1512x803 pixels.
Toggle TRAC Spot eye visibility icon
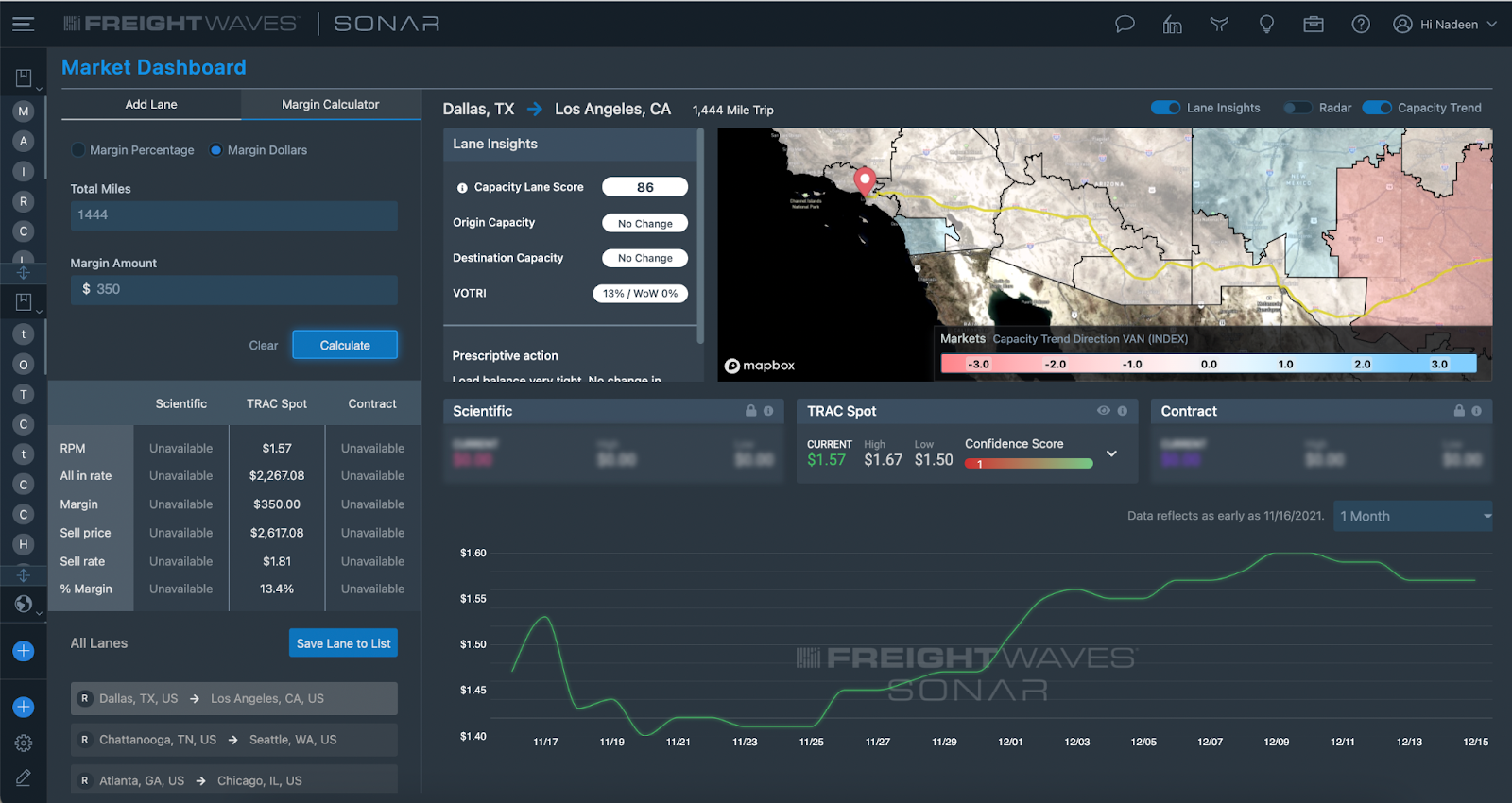click(x=1103, y=411)
